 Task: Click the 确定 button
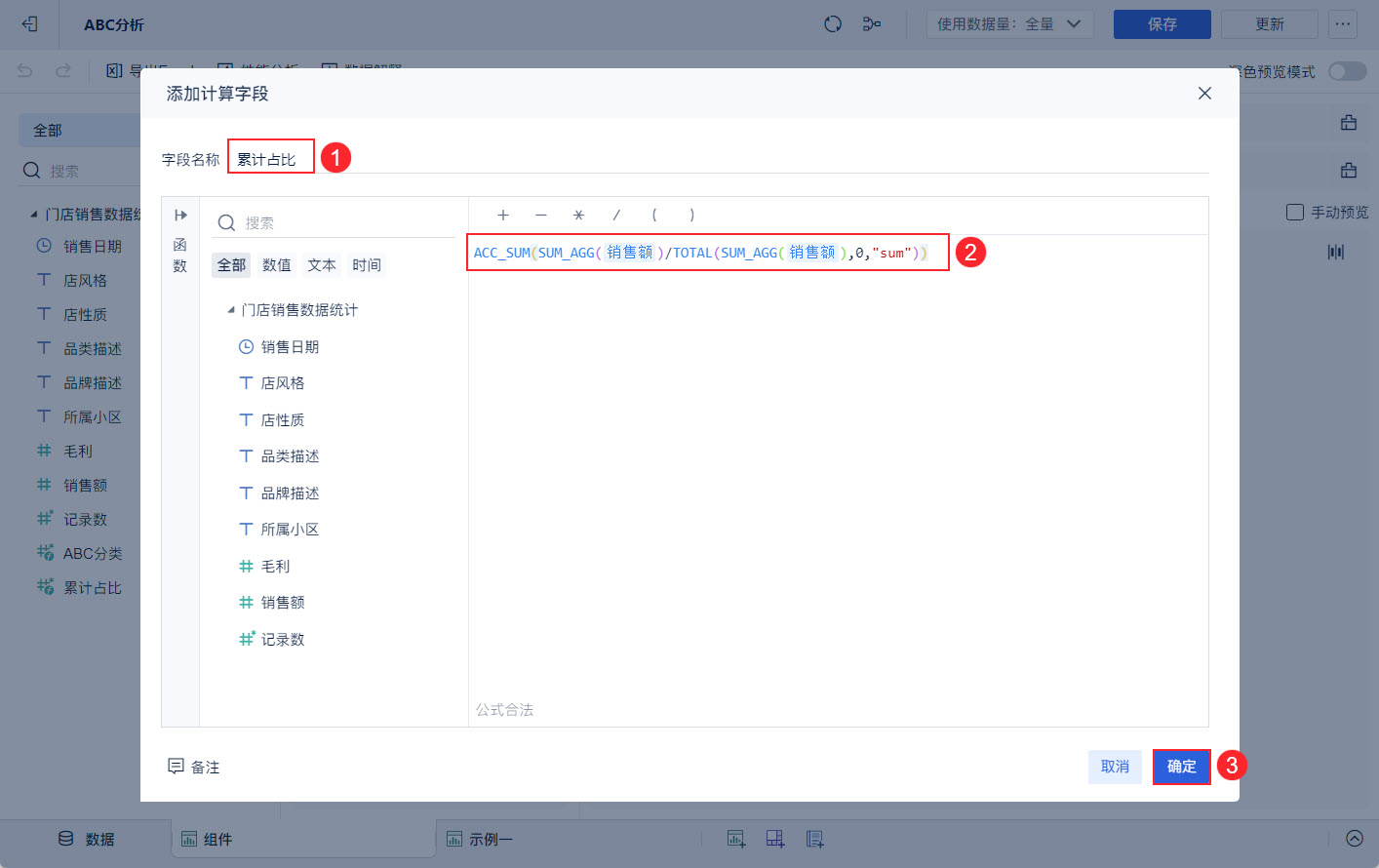(x=1181, y=767)
